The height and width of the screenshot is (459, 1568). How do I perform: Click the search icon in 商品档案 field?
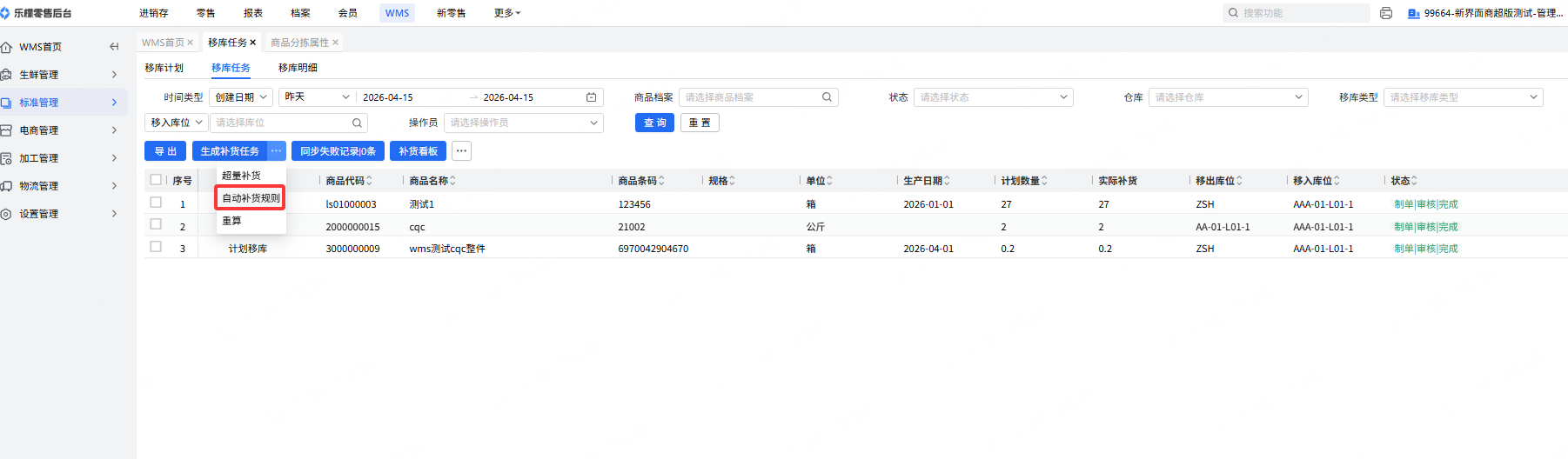coord(827,97)
